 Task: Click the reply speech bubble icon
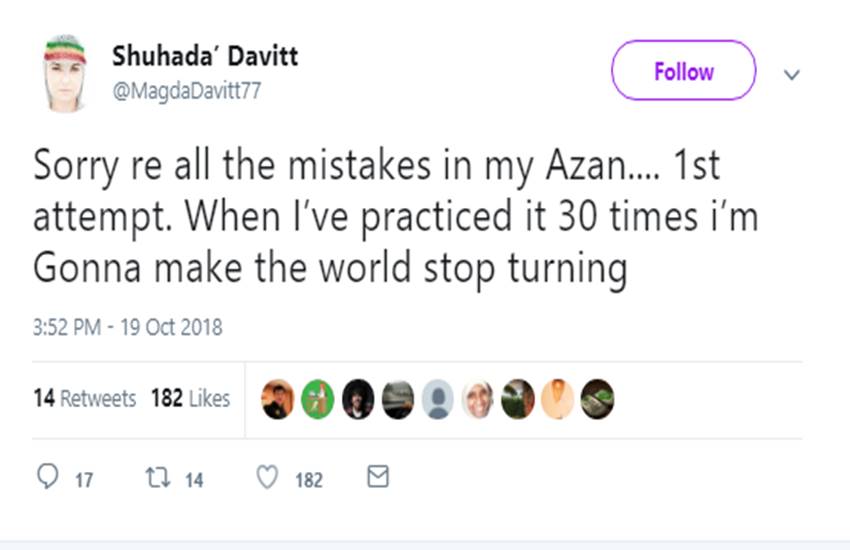48,478
